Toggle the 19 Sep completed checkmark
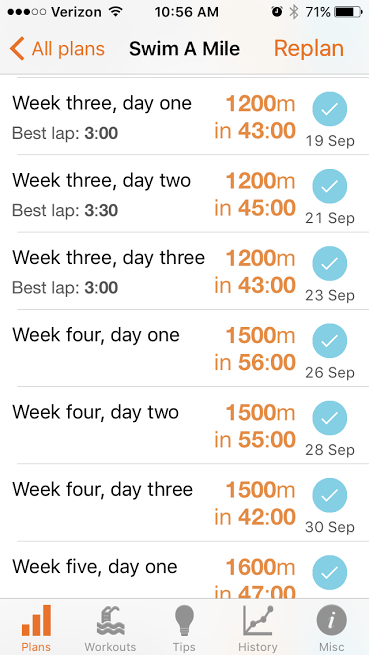This screenshot has height=655, width=369. pyautogui.click(x=330, y=109)
